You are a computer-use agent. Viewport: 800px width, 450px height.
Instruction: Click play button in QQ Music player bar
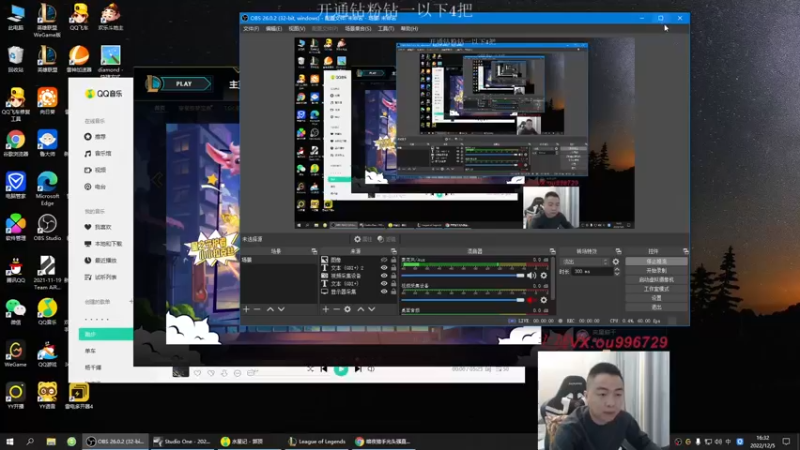(341, 369)
